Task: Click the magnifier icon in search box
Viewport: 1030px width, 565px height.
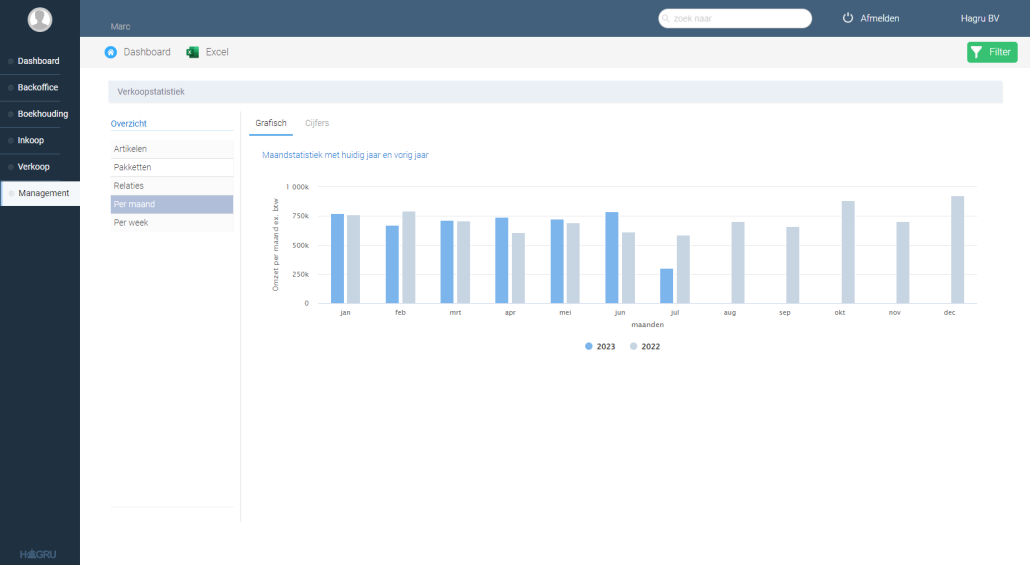Action: point(666,18)
